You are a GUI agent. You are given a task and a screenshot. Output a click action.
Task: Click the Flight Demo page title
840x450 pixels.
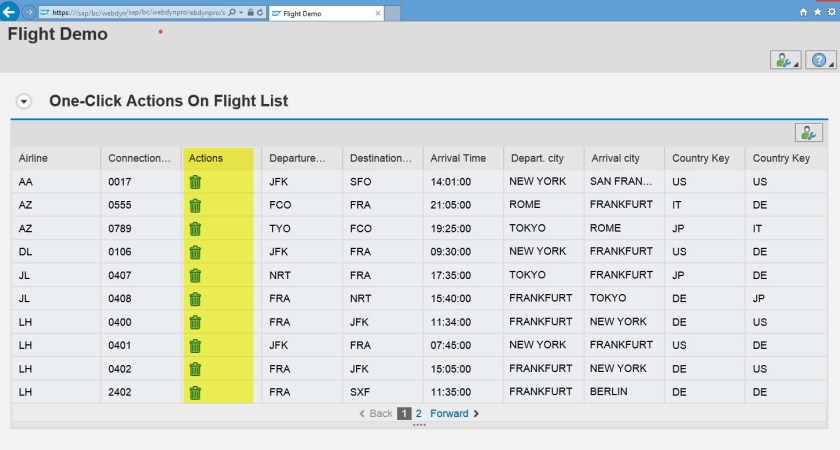tap(57, 34)
